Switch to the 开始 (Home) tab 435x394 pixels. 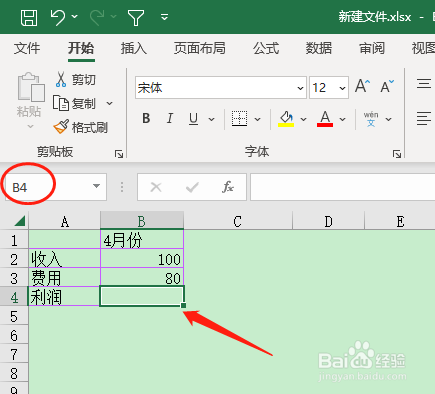81,49
